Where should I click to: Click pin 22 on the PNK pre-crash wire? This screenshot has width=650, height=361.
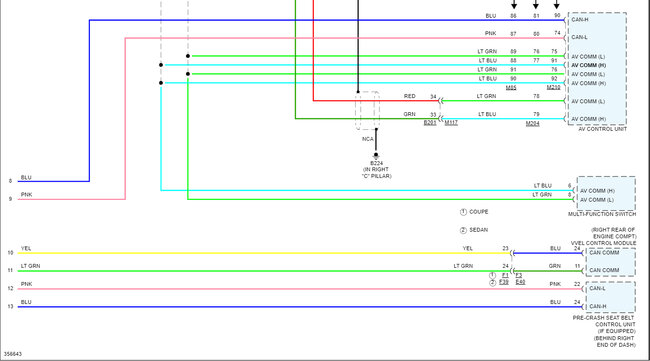(x=577, y=284)
